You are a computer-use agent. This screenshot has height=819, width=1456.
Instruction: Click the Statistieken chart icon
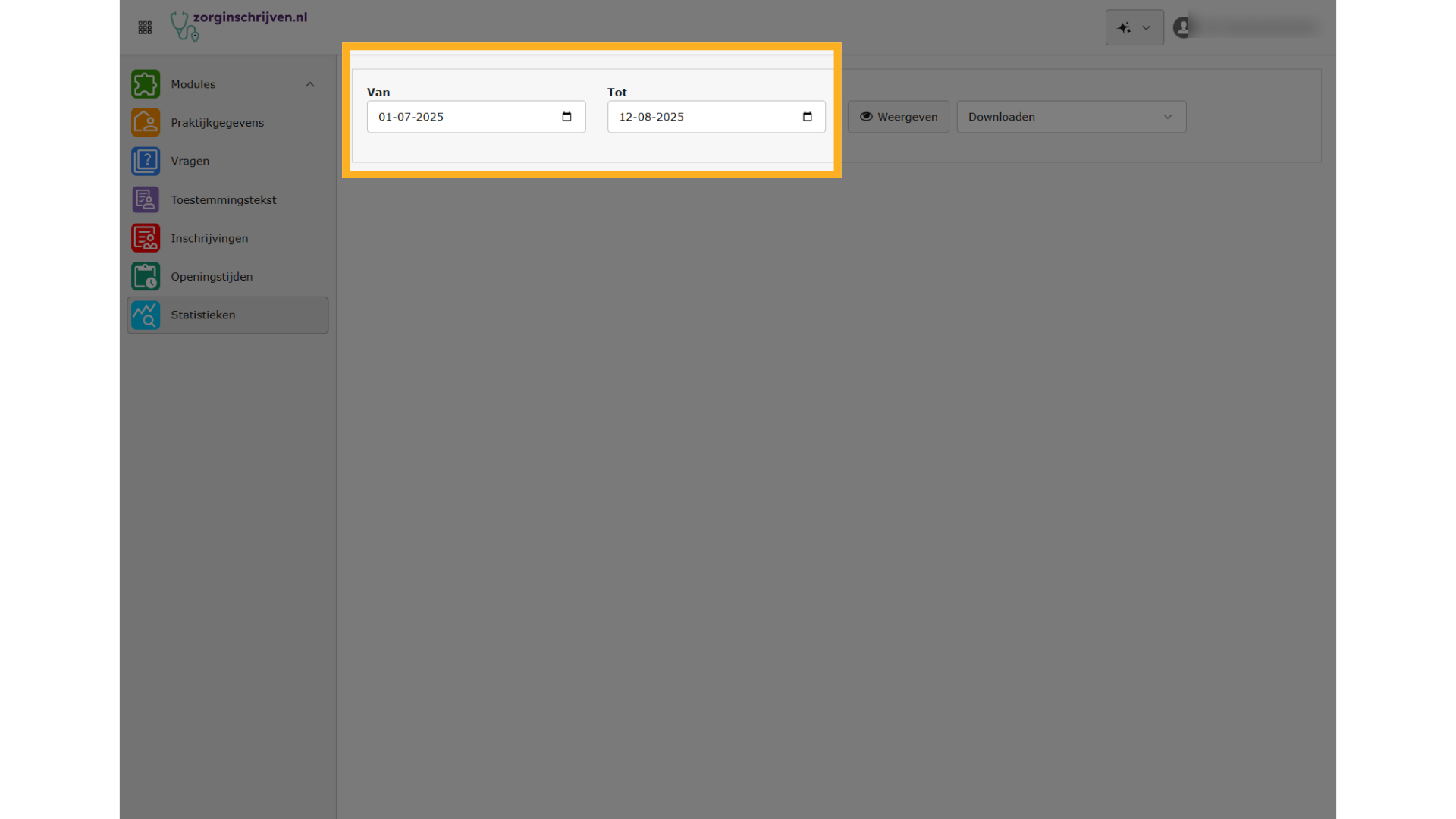click(x=146, y=315)
